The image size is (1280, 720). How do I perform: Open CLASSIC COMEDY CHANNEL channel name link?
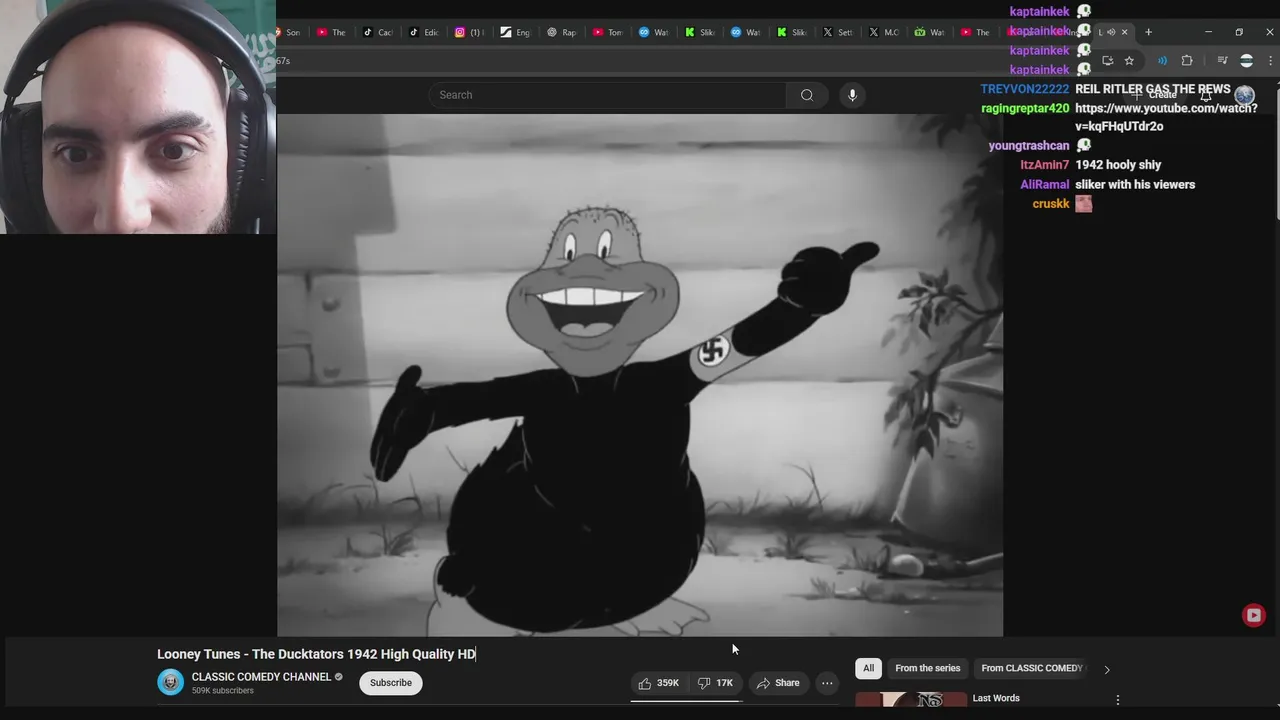click(261, 677)
